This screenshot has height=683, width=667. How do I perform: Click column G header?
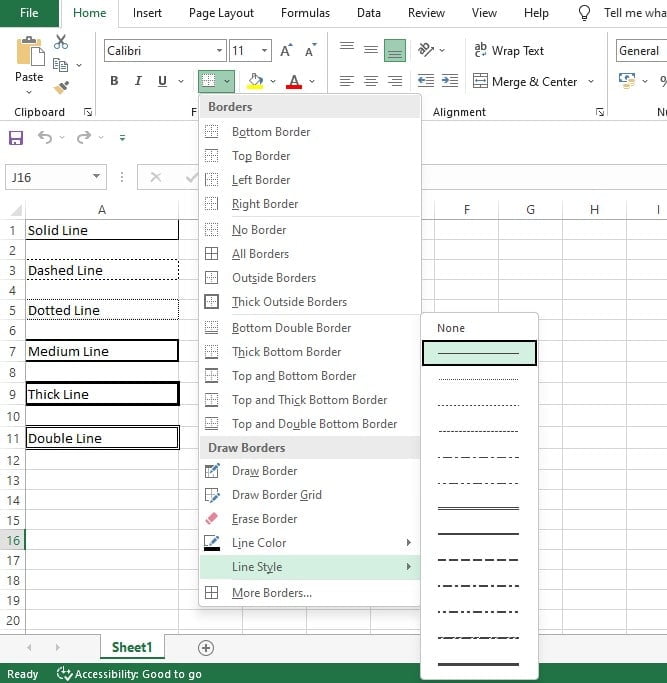pos(530,210)
